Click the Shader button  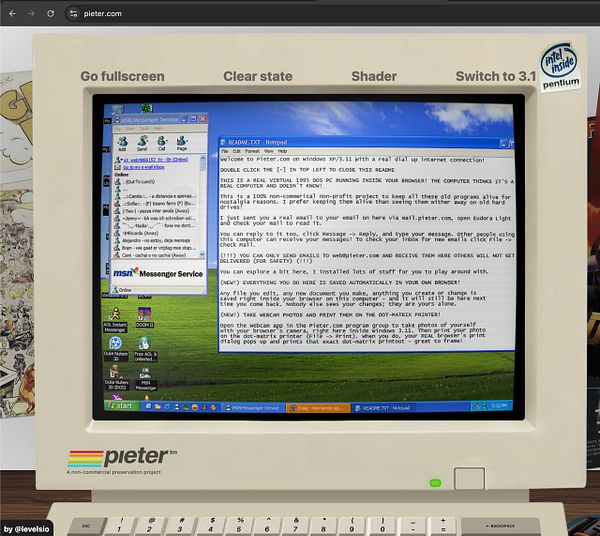pos(374,76)
